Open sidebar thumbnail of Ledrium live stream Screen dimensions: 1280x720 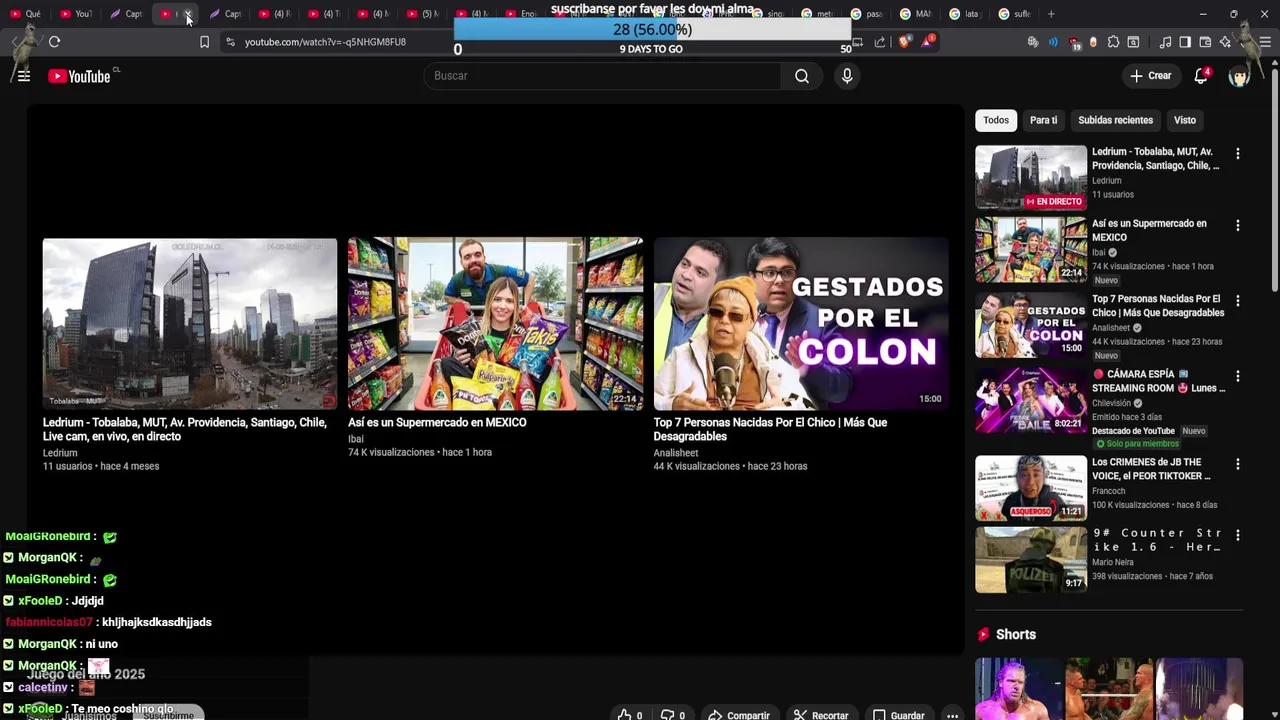1031,177
